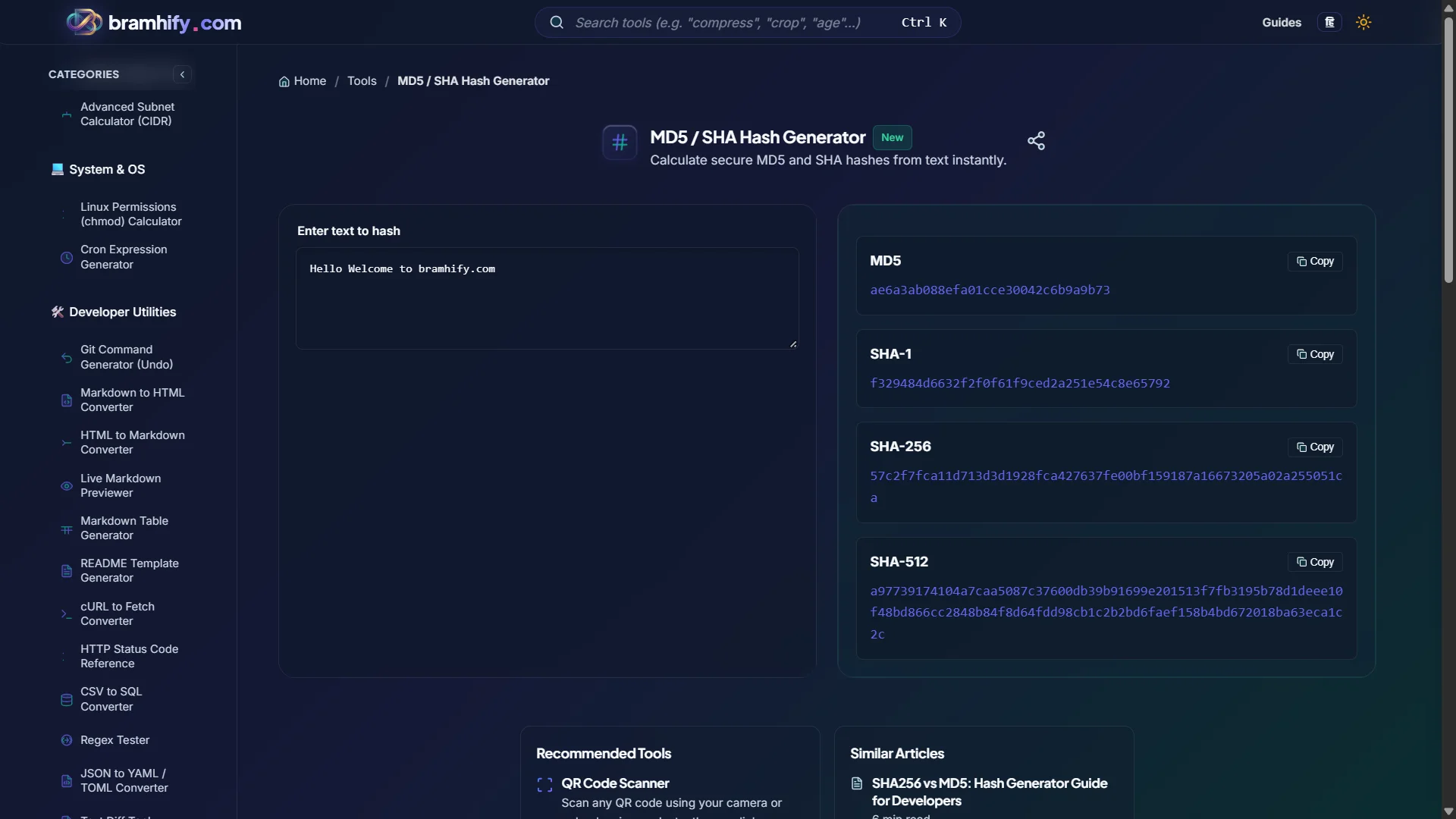Click the bramhify.com site name
The image size is (1456, 819).
pyautogui.click(x=174, y=23)
